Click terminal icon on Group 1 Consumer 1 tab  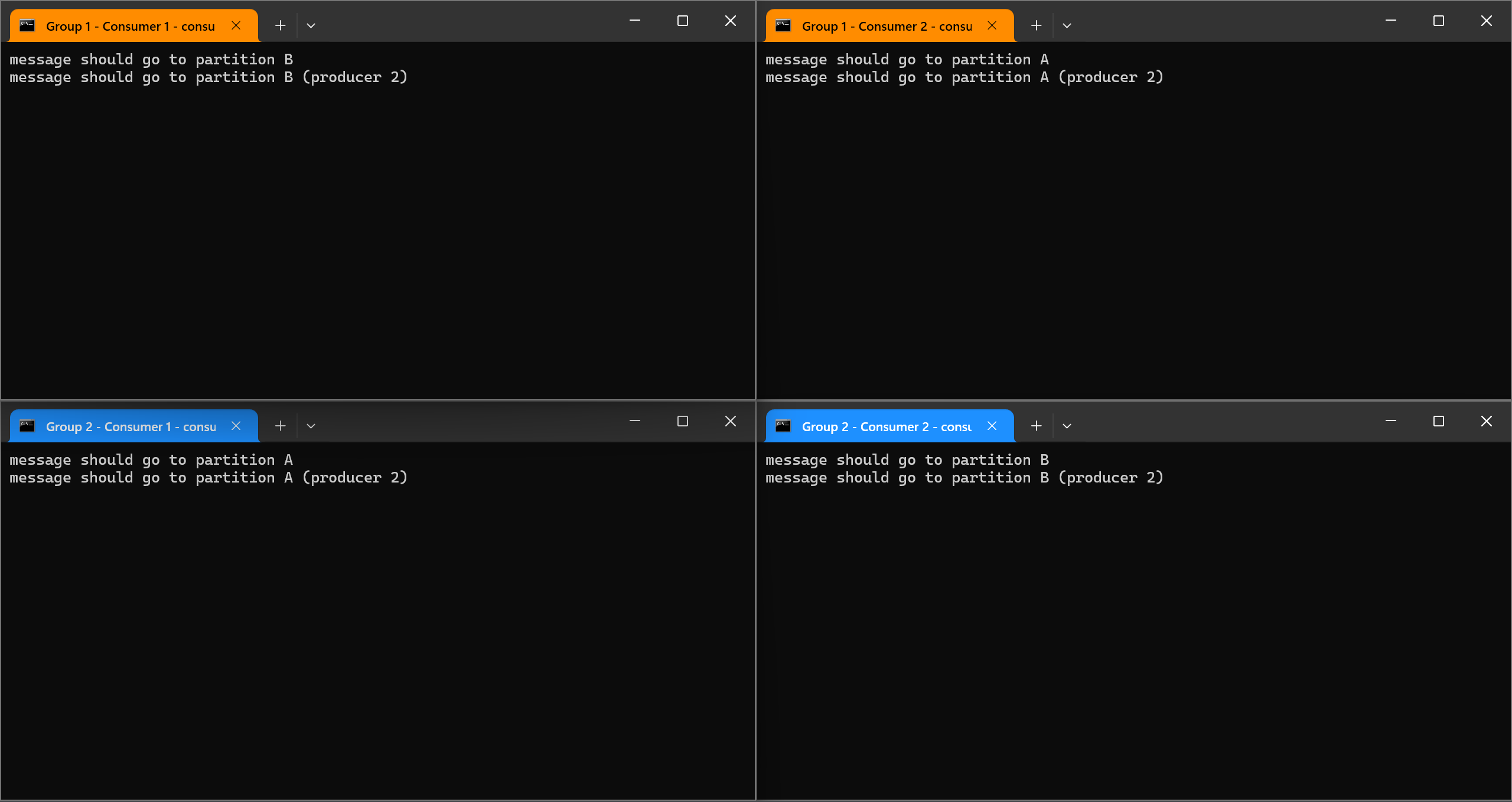pyautogui.click(x=27, y=25)
